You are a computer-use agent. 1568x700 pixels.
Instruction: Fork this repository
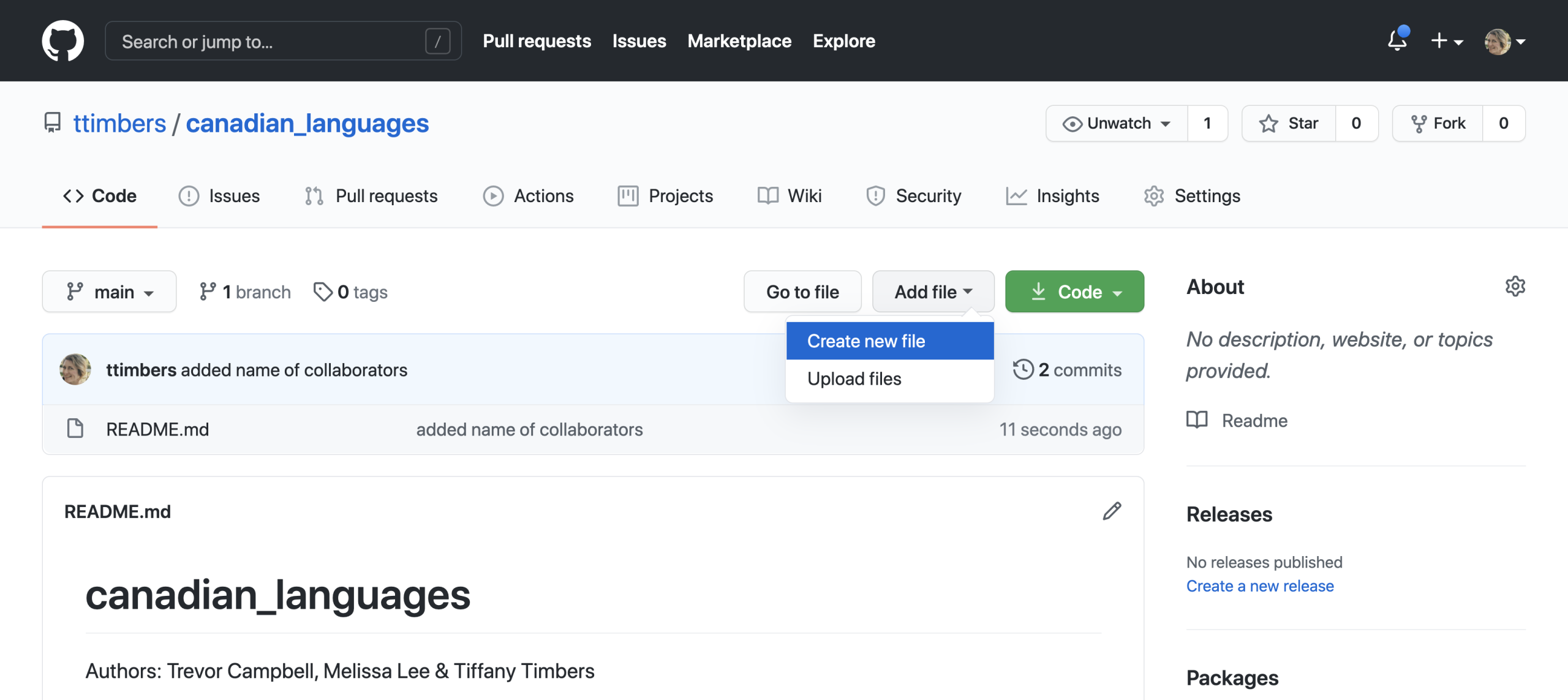(x=1438, y=123)
